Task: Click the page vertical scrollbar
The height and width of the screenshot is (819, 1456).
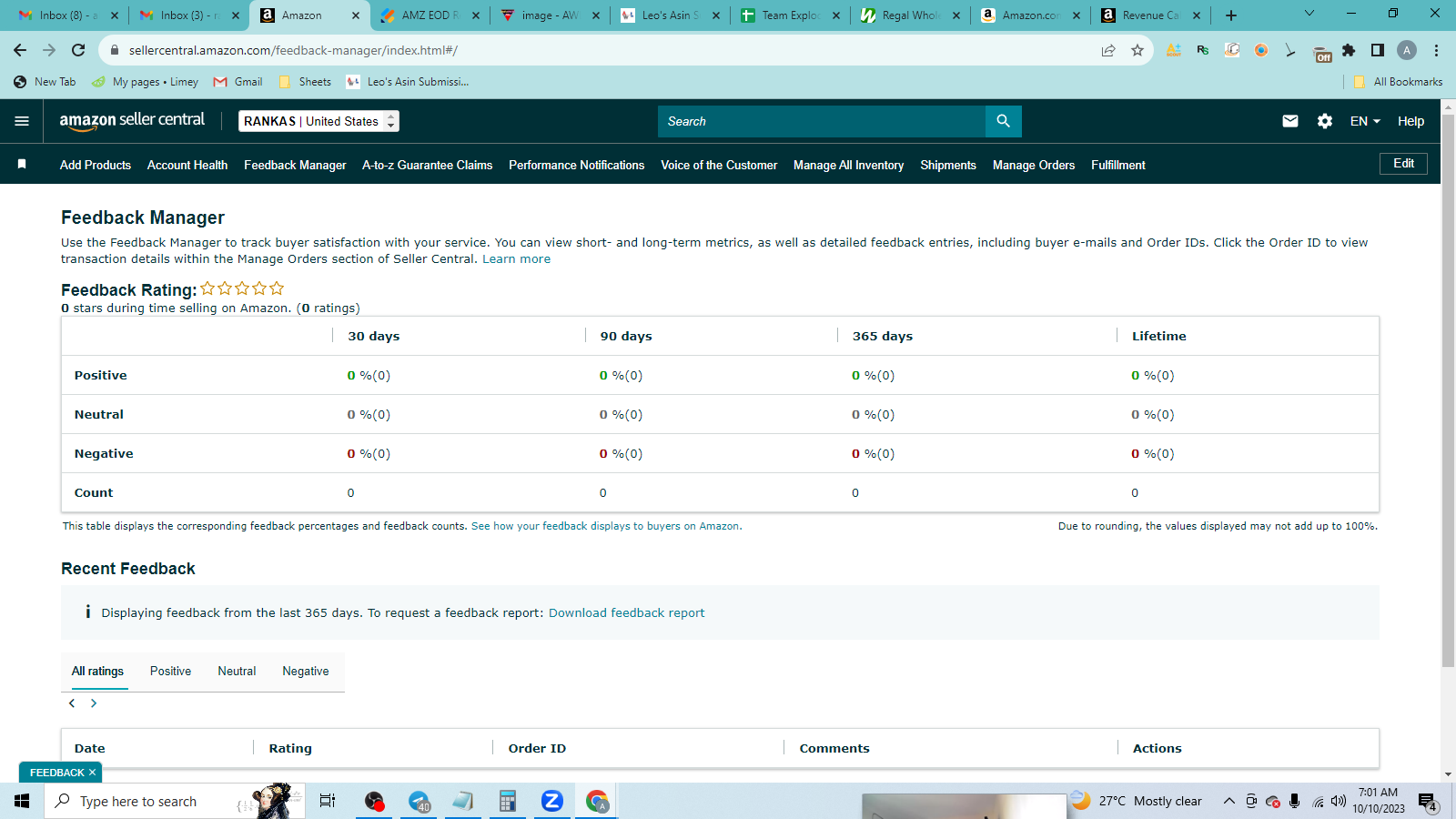Action: [x=1448, y=391]
